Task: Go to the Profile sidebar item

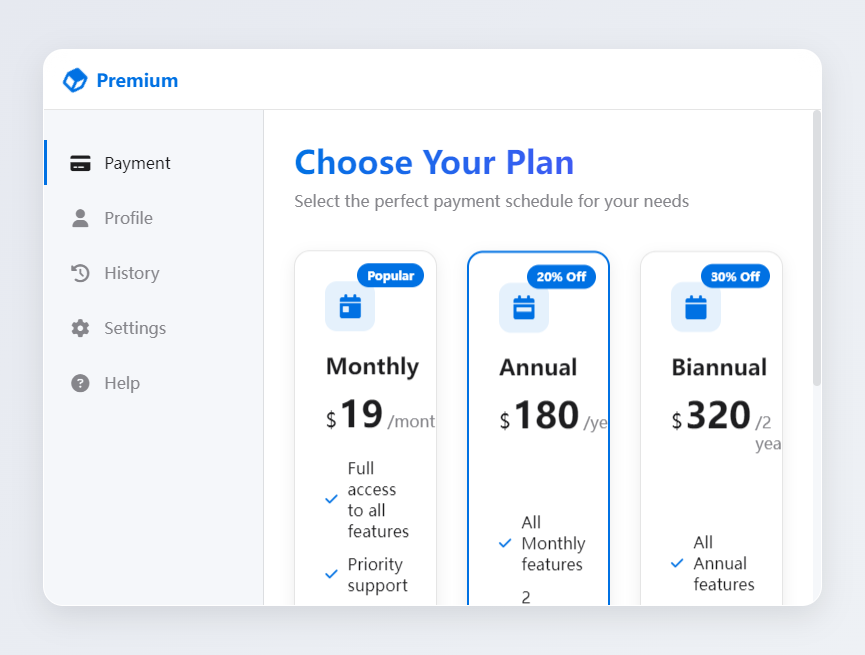Action: tap(128, 218)
